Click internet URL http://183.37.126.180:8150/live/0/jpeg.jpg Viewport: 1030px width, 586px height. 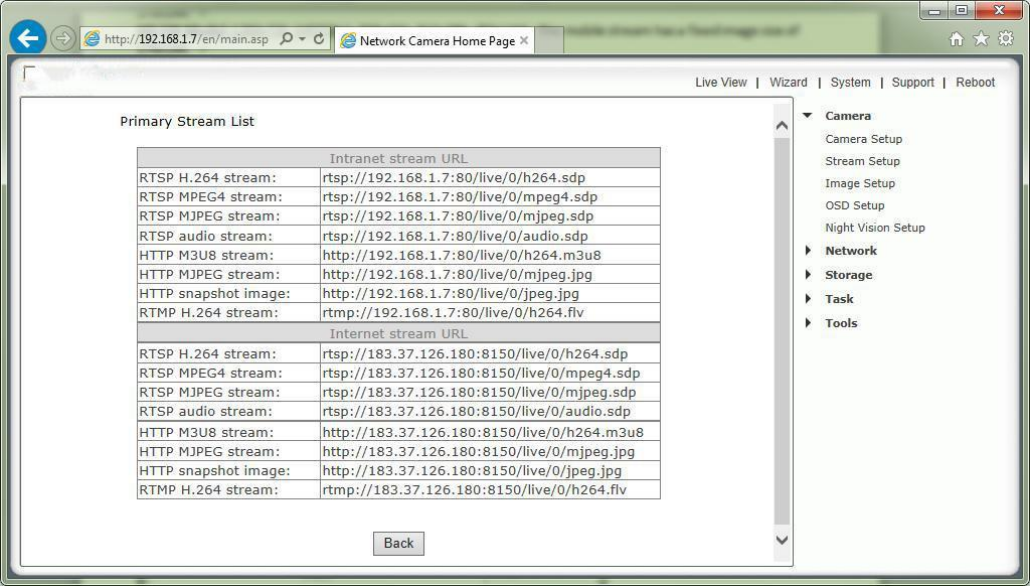(472, 470)
